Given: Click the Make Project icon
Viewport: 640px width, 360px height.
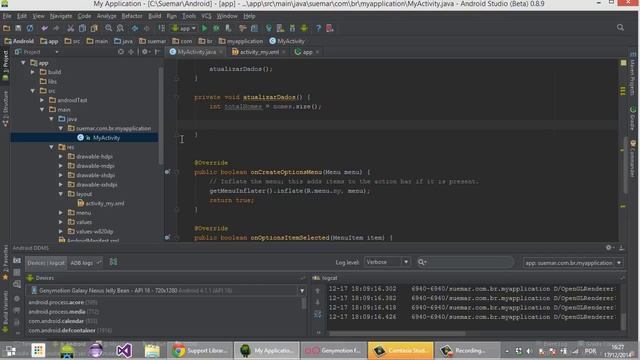Looking at the screenshot, I should click(x=162, y=28).
